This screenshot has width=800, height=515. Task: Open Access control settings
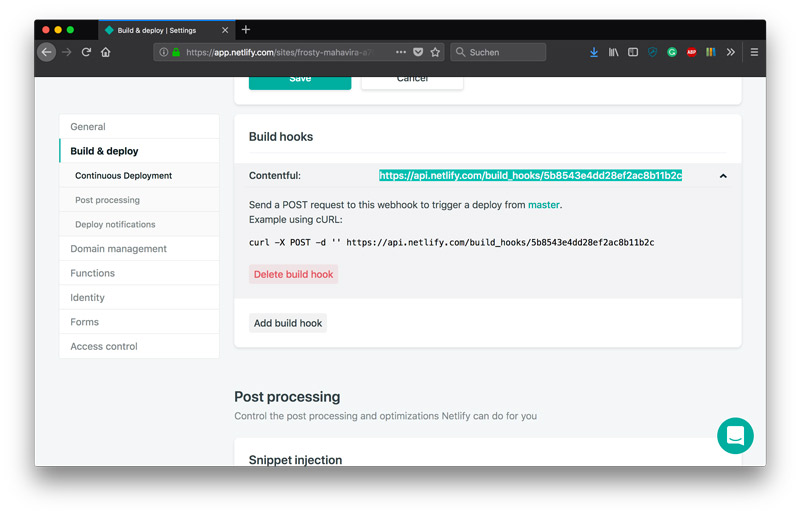click(139, 347)
